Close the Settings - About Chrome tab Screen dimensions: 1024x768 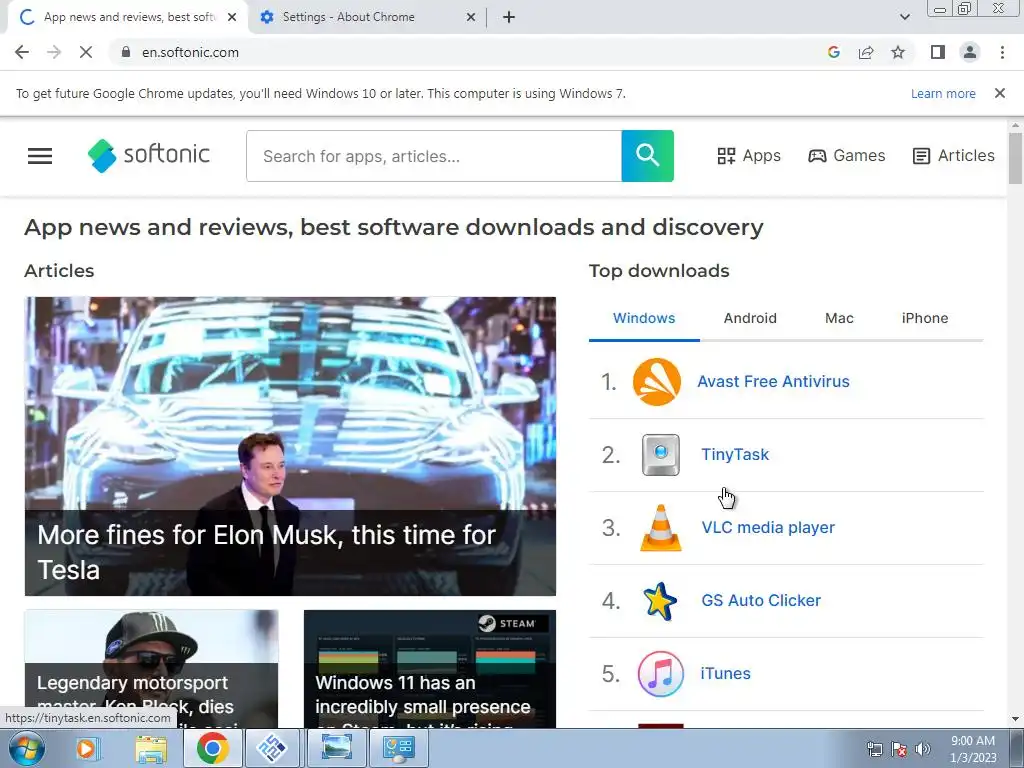[x=471, y=17]
